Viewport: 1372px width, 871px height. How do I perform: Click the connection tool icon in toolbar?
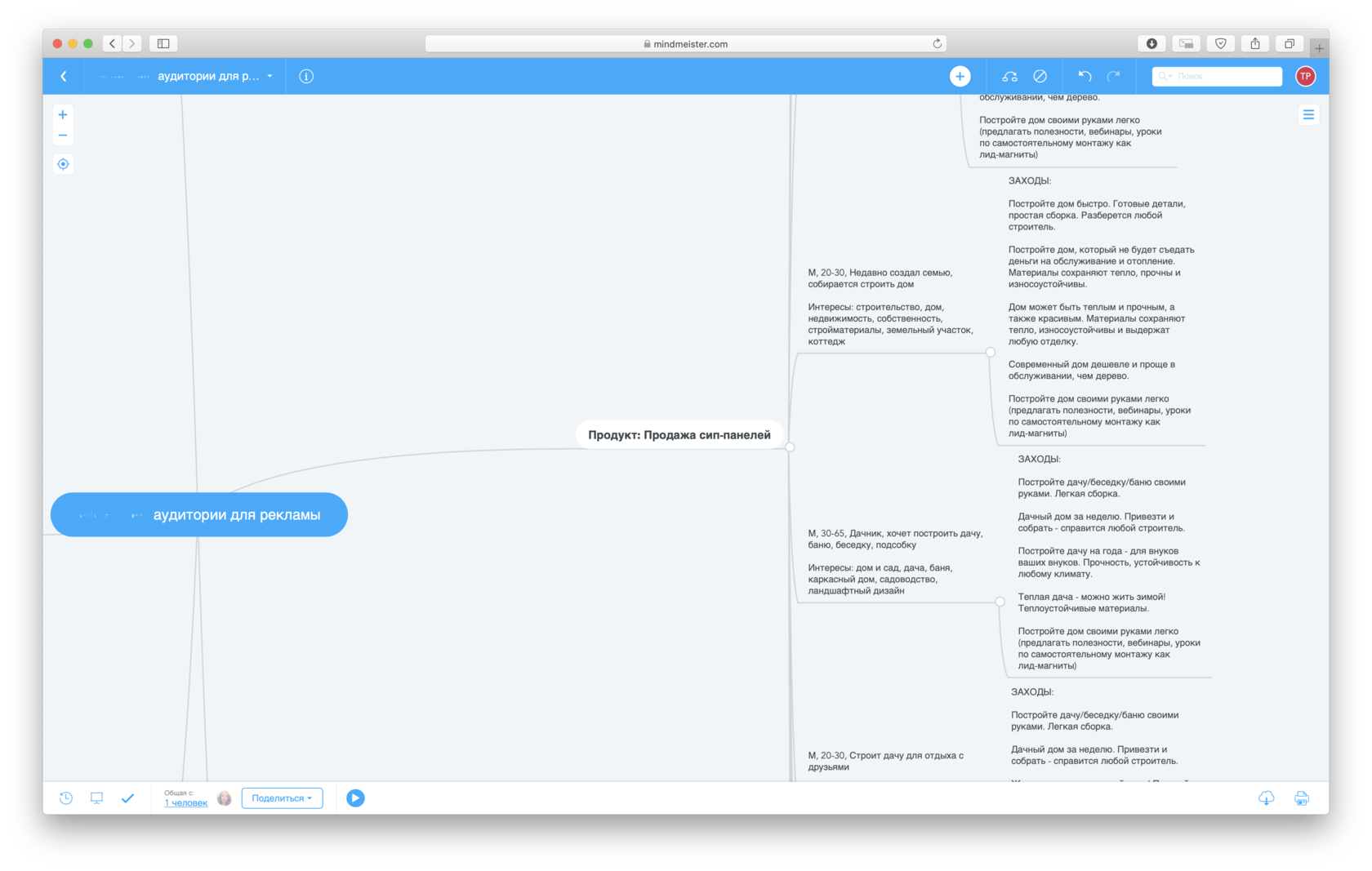(1009, 76)
